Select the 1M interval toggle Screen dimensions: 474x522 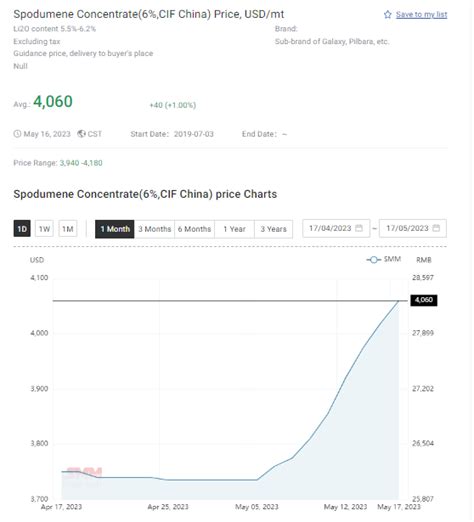coord(68,229)
